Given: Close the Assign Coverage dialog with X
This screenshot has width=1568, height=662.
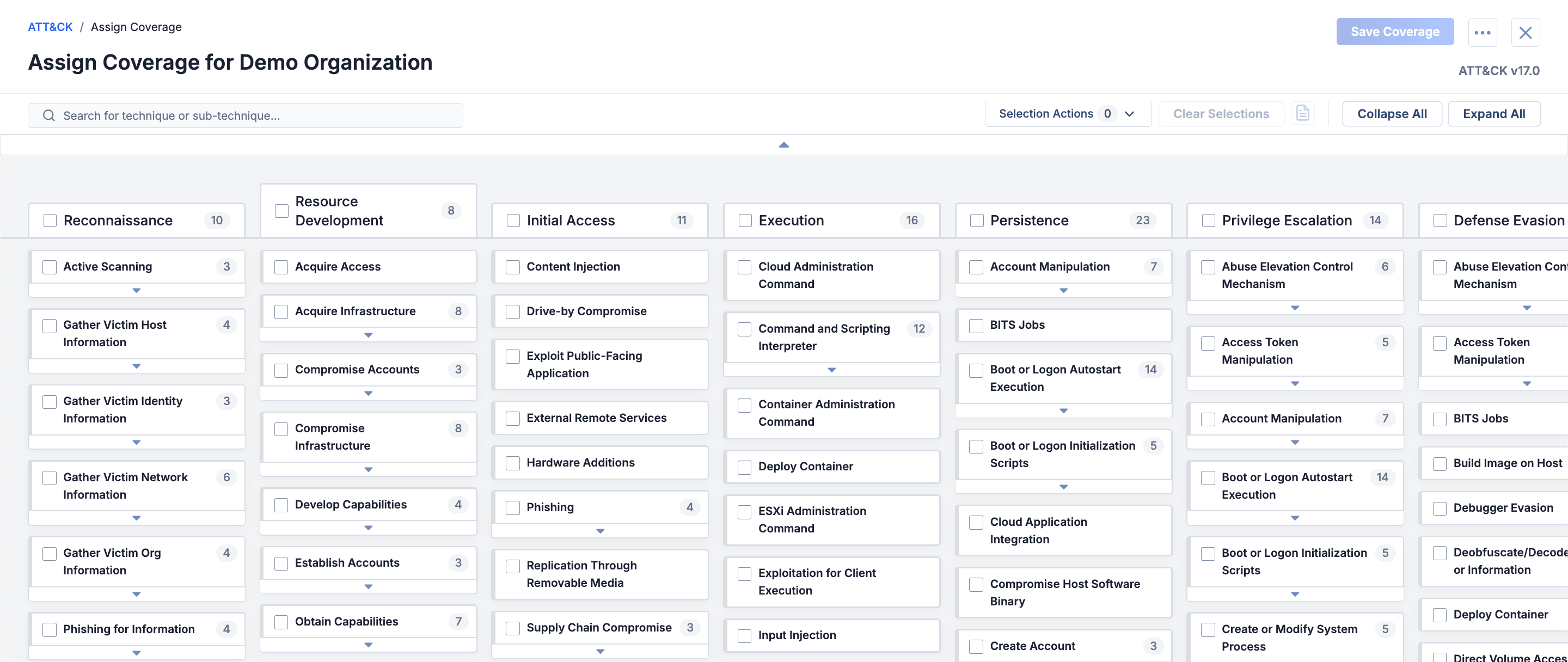Looking at the screenshot, I should (x=1525, y=32).
